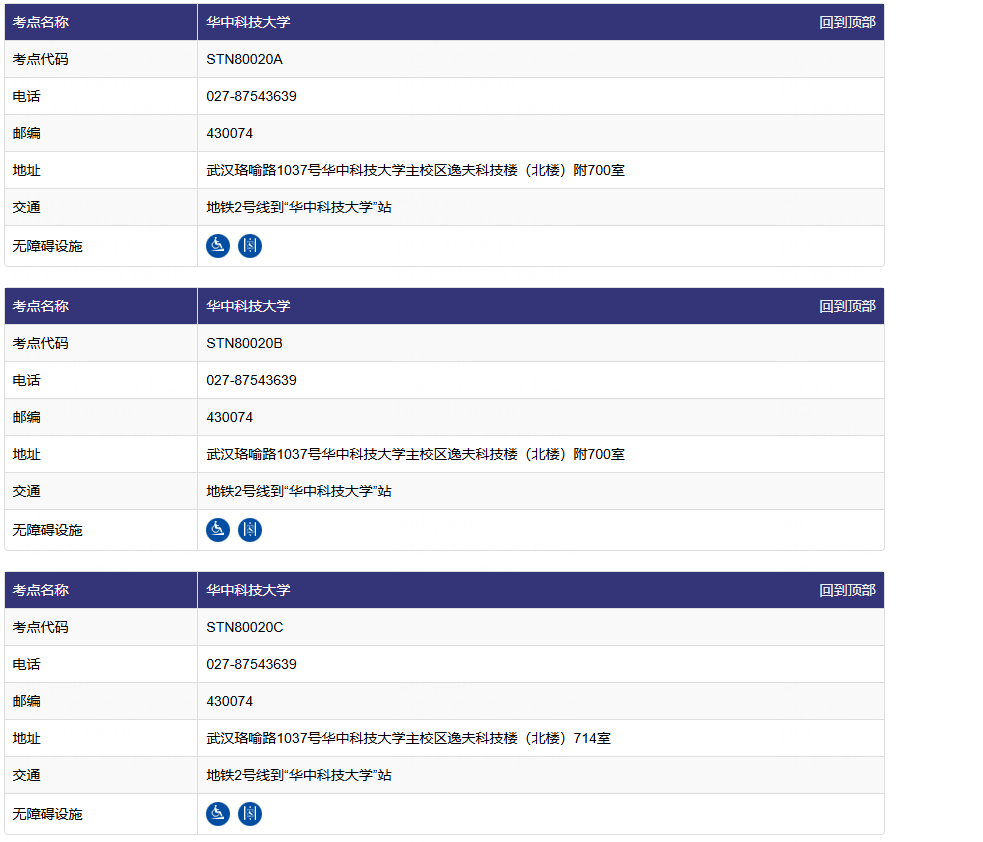Click 地铁2号线 transit info in second table
Viewport: 983px width, 842px height.
point(299,491)
